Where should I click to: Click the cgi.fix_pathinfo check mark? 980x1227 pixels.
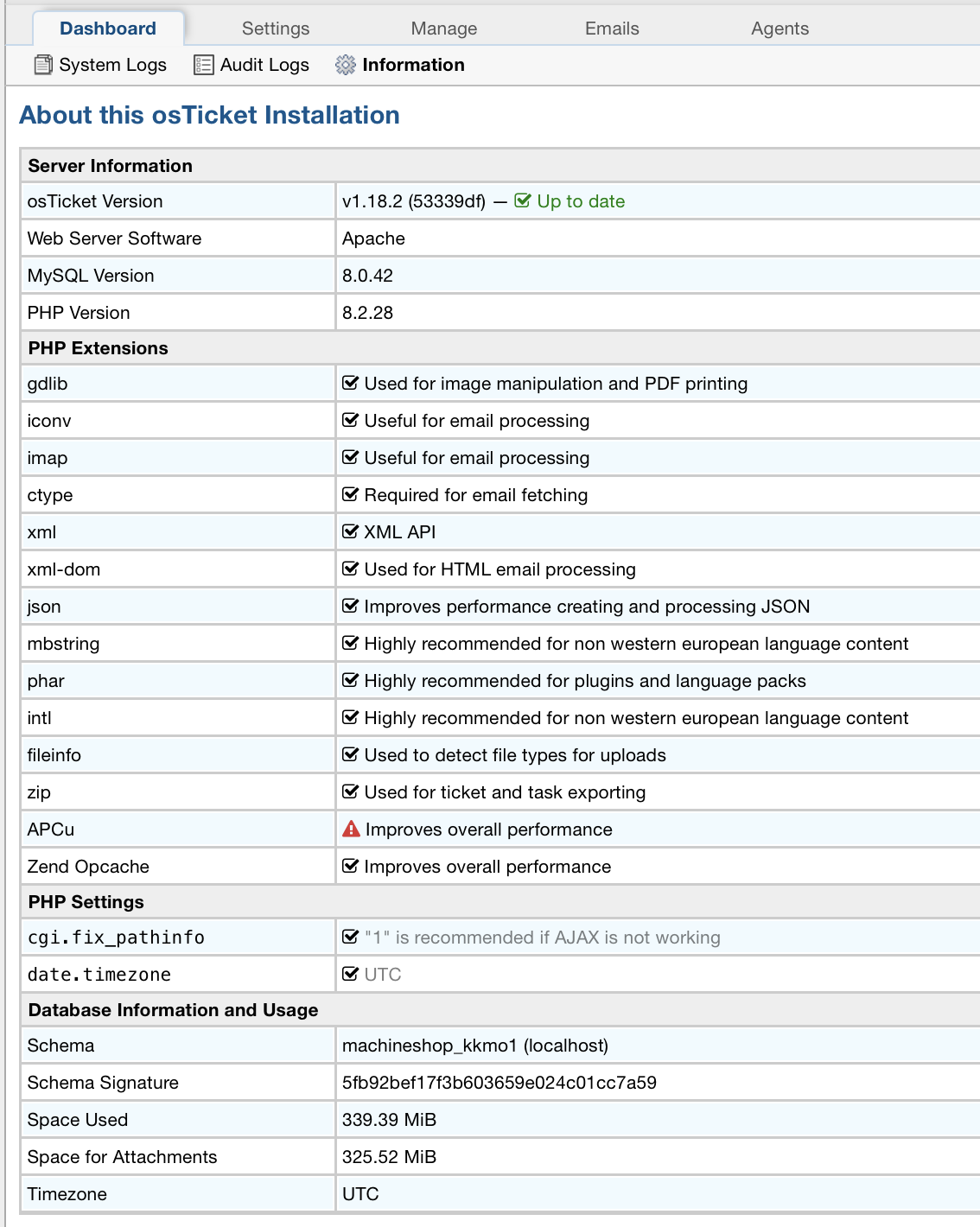tap(350, 937)
